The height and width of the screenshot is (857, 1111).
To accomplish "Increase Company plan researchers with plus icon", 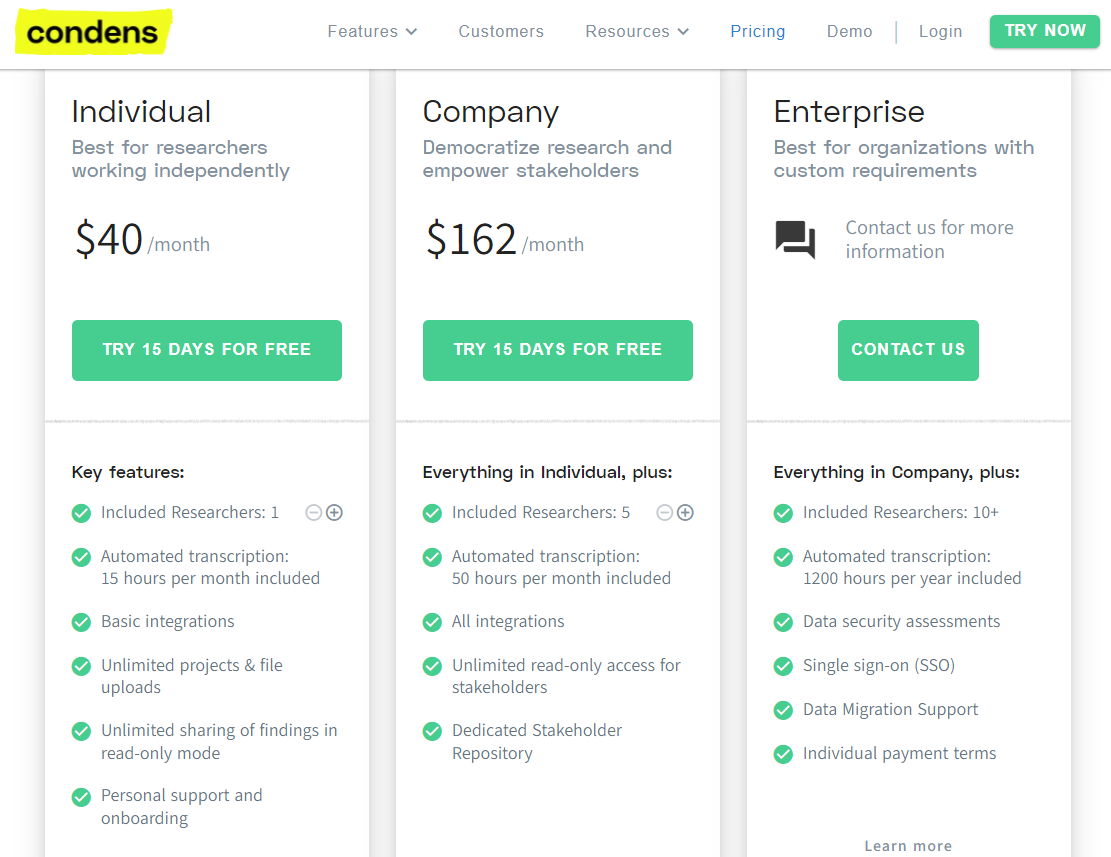I will [x=686, y=513].
